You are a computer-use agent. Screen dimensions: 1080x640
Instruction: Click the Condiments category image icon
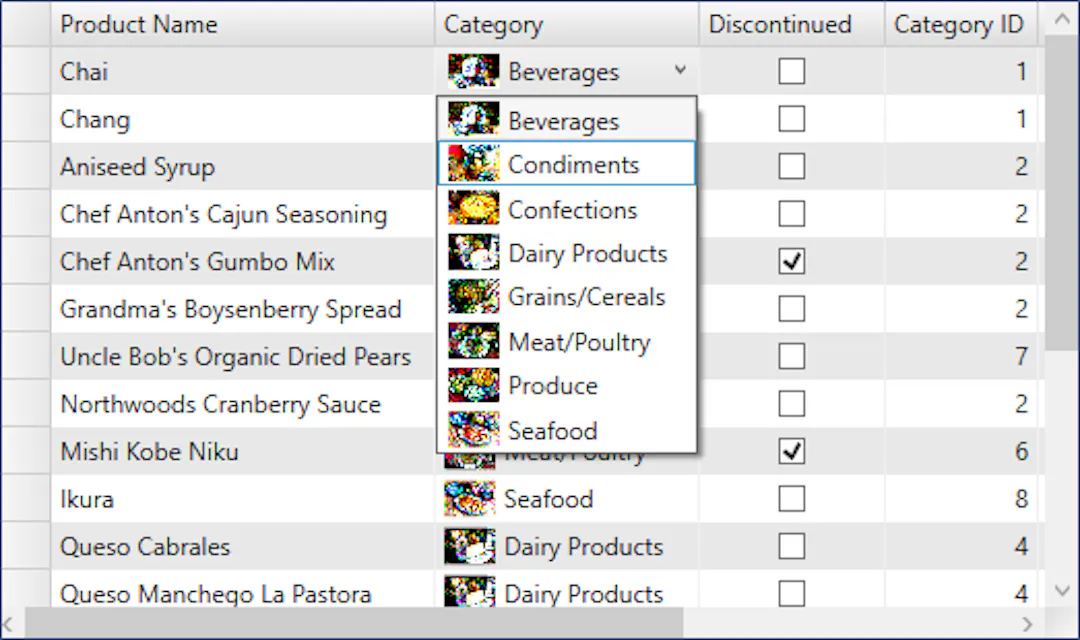pos(474,164)
